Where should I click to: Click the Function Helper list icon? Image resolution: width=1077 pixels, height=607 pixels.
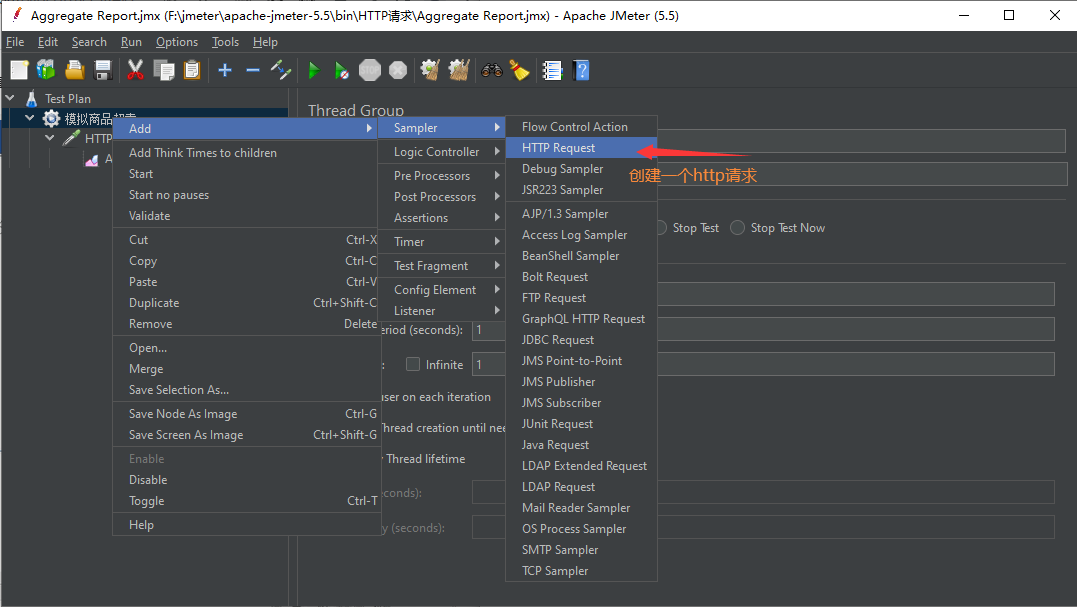[552, 70]
